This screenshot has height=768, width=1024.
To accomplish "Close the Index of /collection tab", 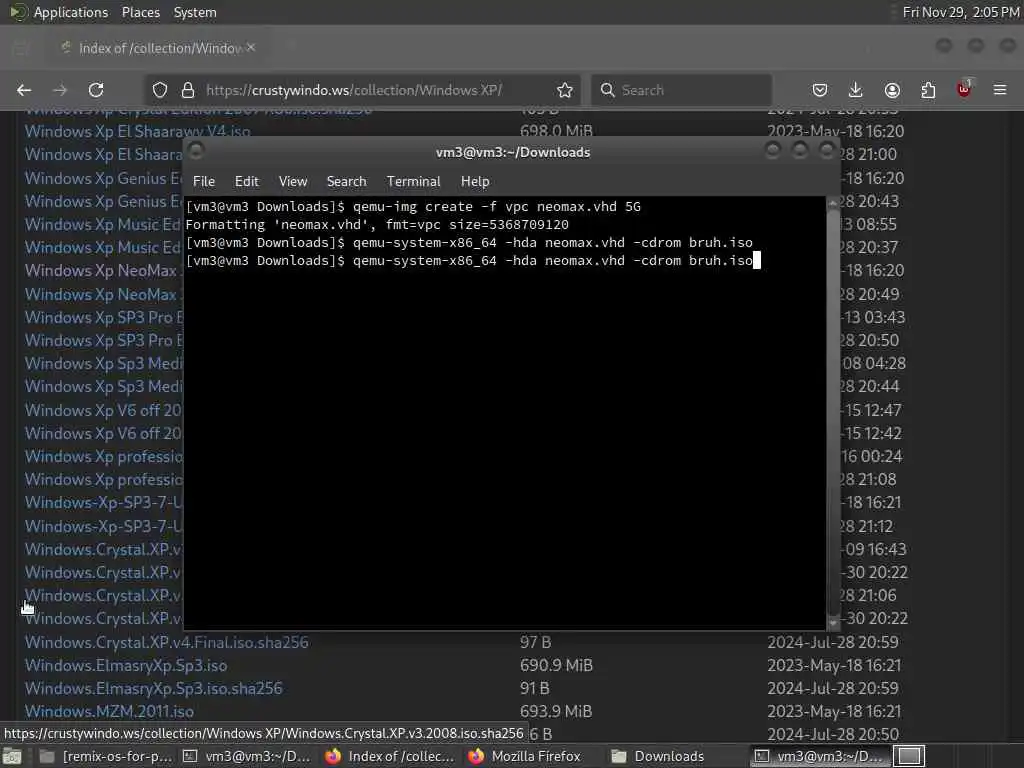I will pos(251,48).
